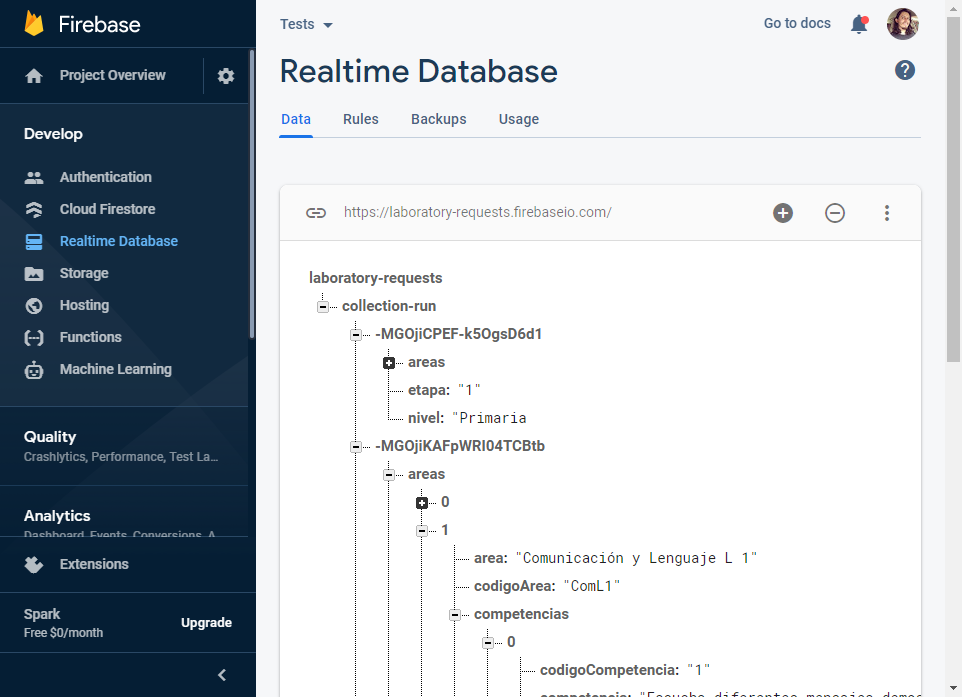Viewport: 962px width, 697px height.
Task: Click the database URL text
Action: tap(477, 212)
